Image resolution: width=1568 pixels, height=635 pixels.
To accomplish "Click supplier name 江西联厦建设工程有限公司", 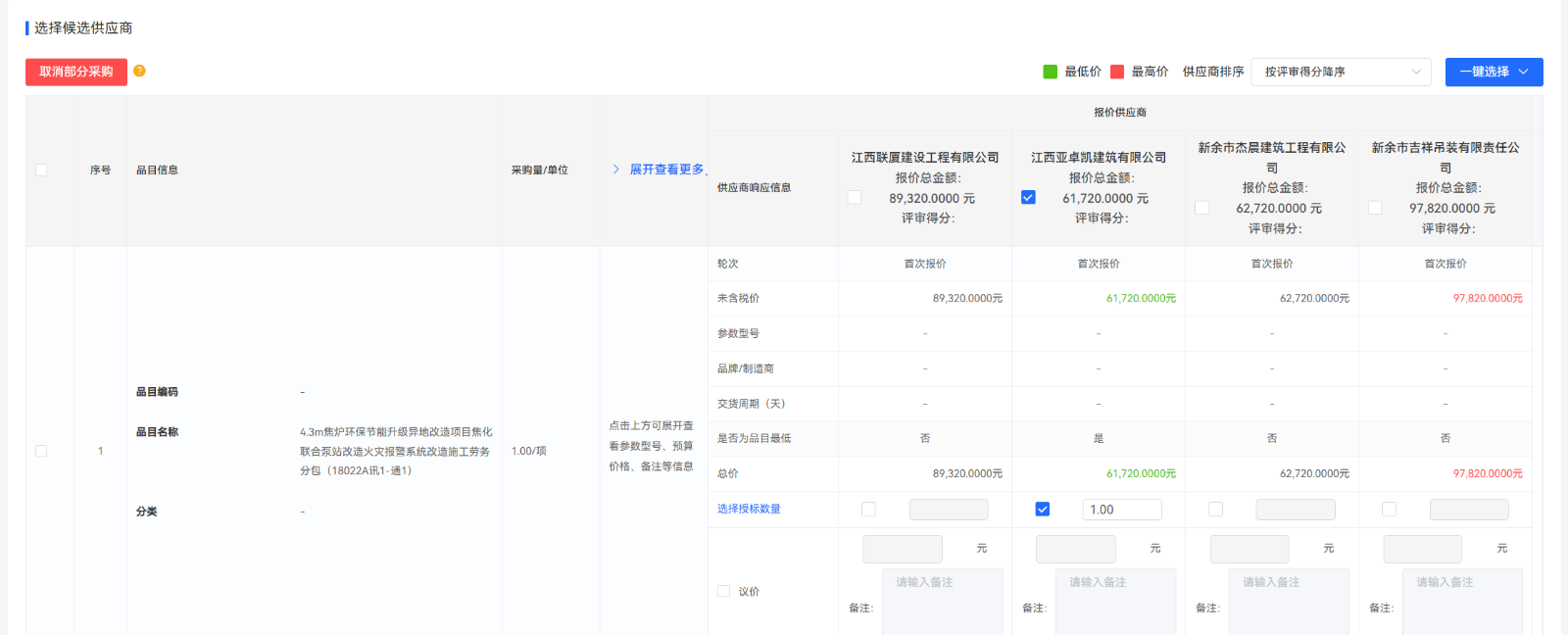I will [925, 157].
